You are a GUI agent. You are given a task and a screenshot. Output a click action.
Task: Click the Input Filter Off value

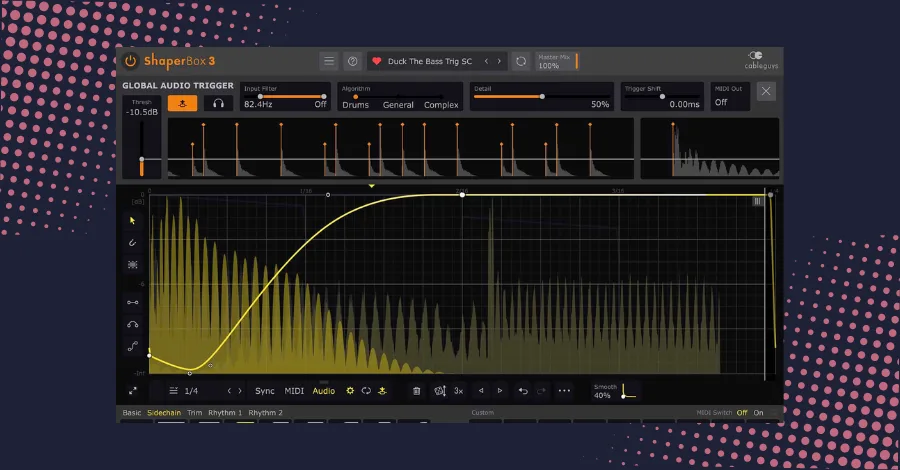[320, 104]
